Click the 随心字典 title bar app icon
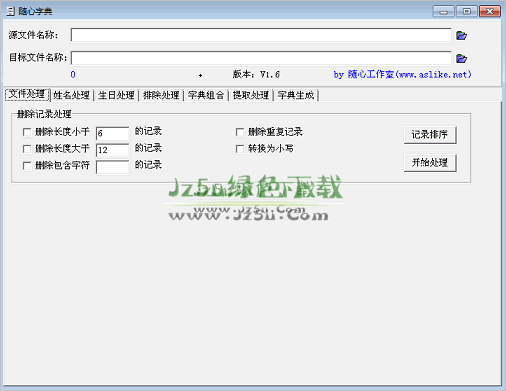 [x=11, y=11]
